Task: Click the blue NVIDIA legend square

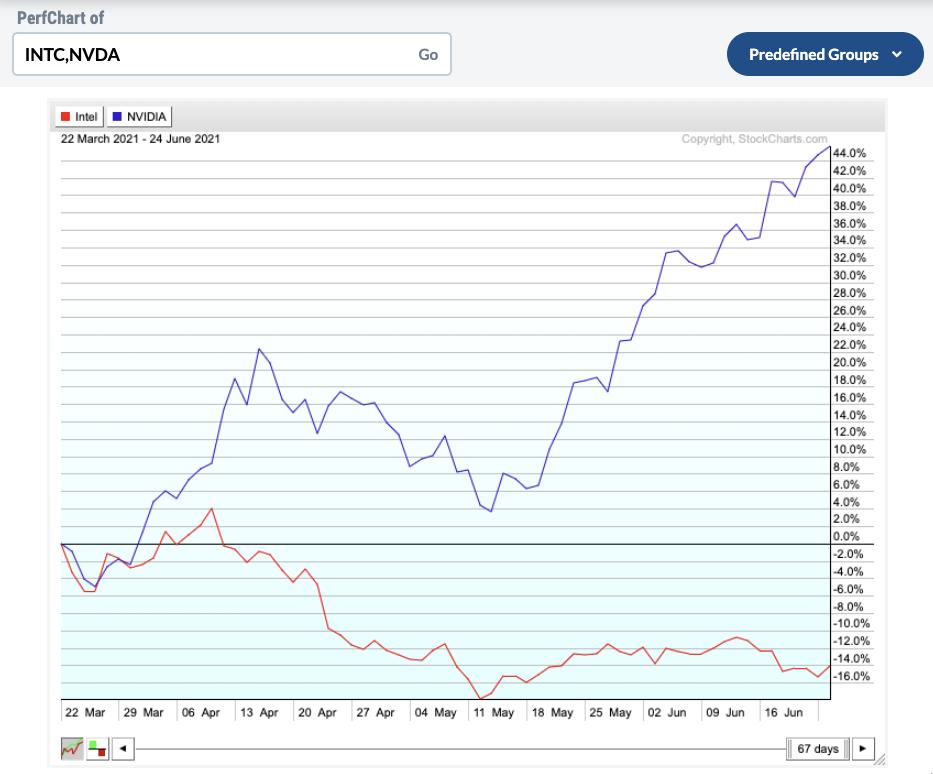Action: coord(117,117)
